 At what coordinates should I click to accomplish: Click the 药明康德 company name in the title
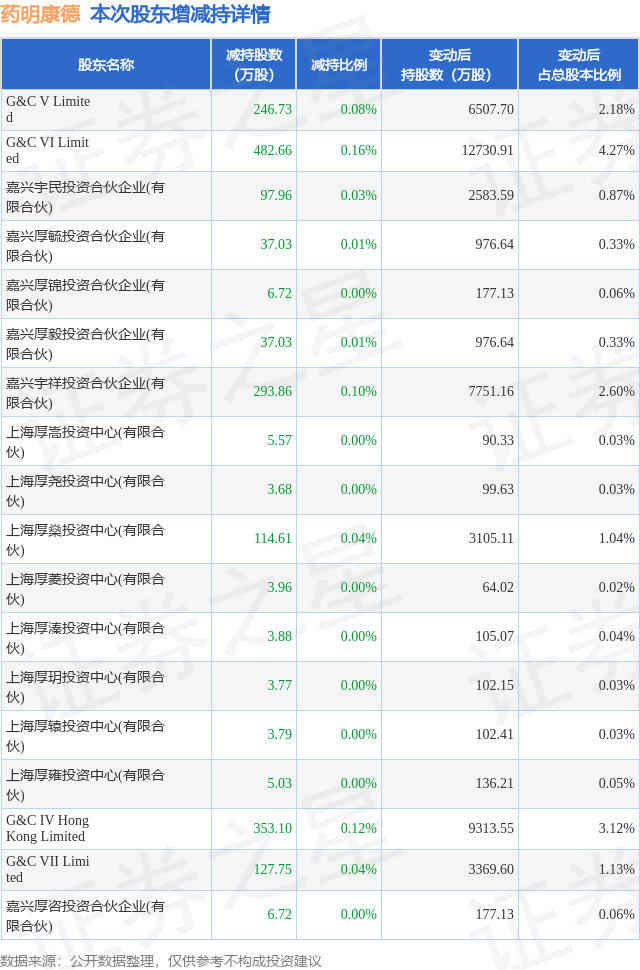pyautogui.click(x=41, y=14)
